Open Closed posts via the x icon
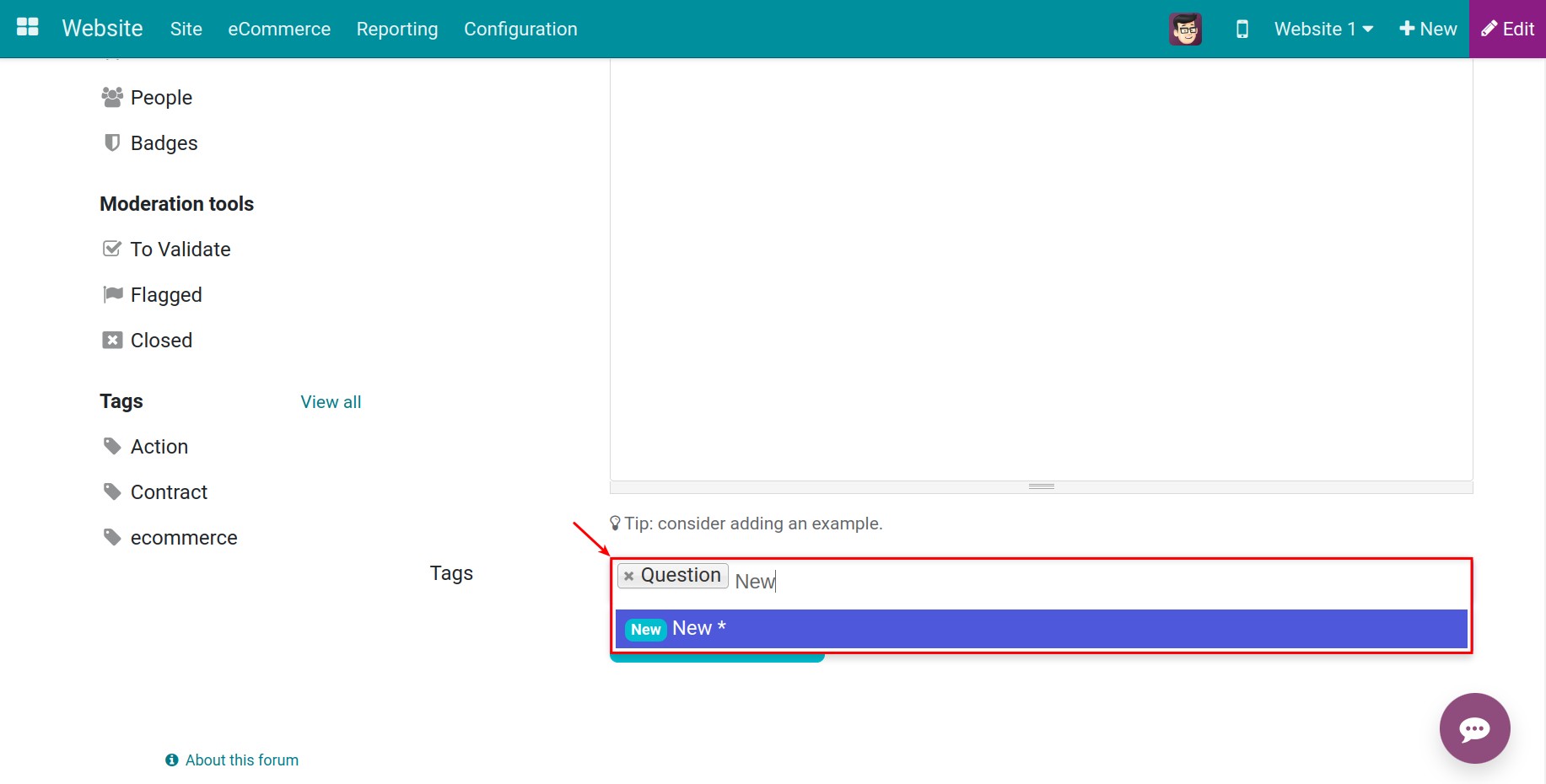 click(111, 340)
